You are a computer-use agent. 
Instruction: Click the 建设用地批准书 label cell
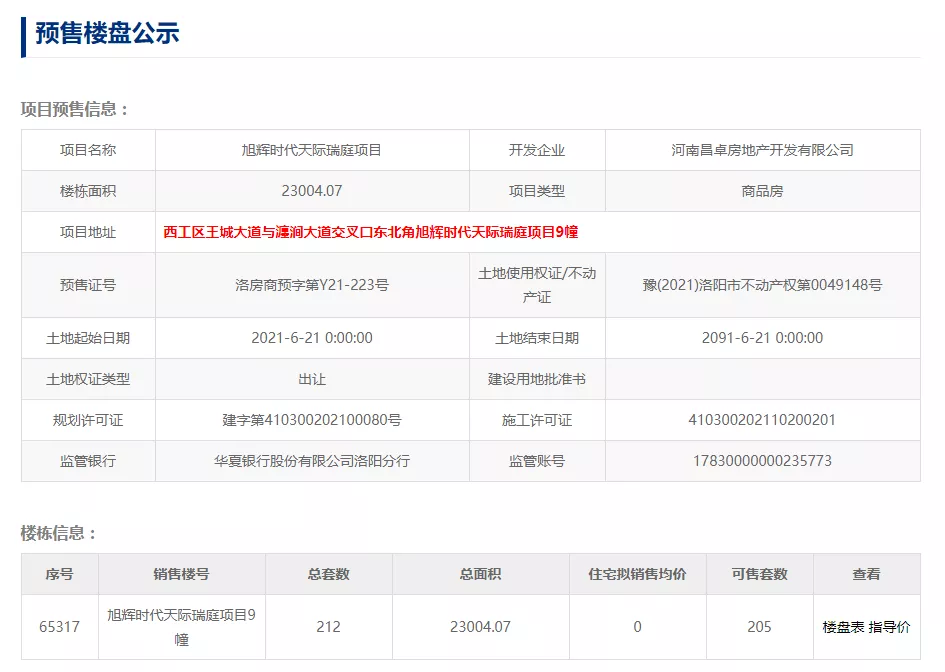(537, 379)
